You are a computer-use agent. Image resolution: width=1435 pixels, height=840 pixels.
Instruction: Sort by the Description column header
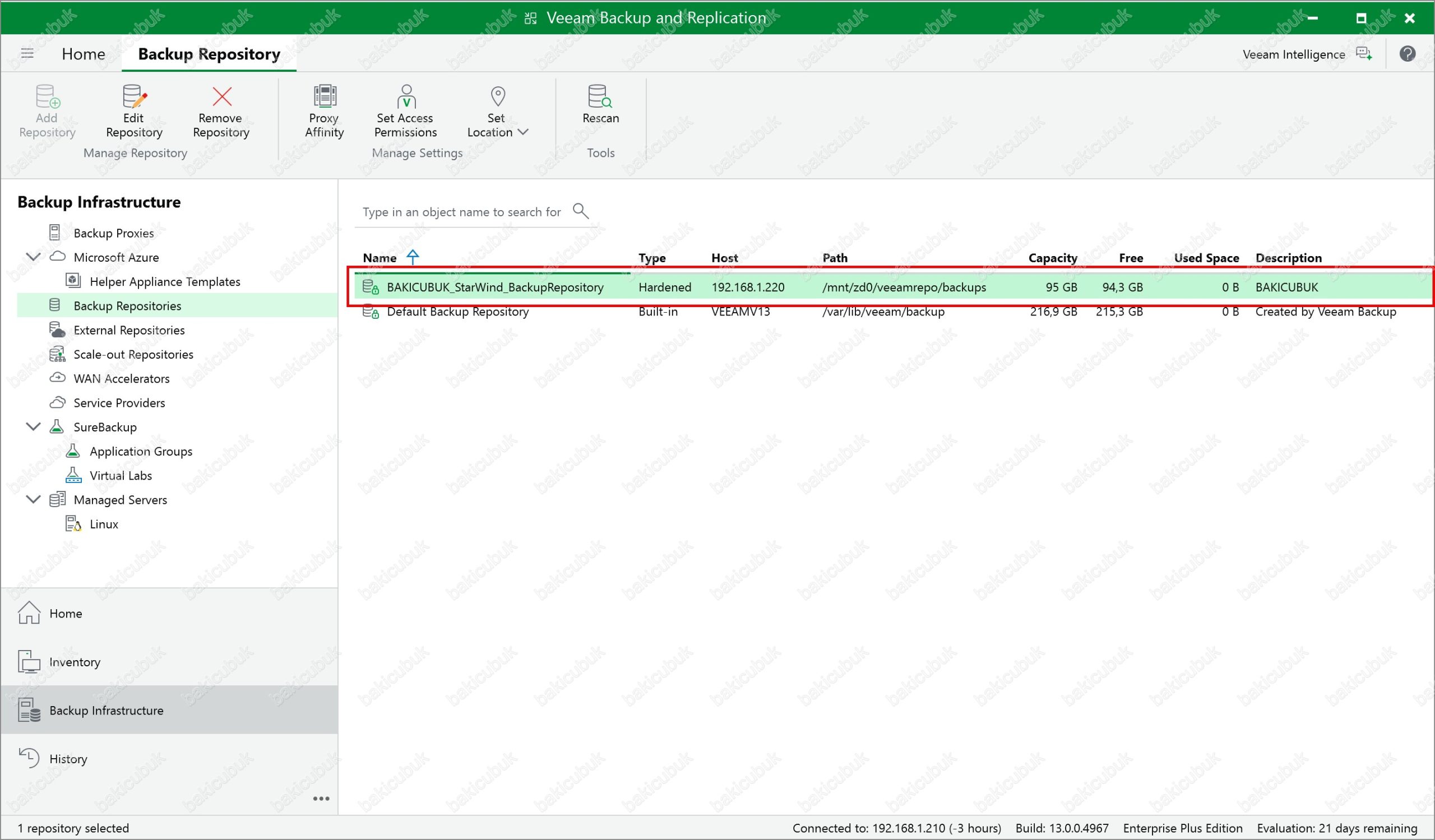pos(1288,258)
